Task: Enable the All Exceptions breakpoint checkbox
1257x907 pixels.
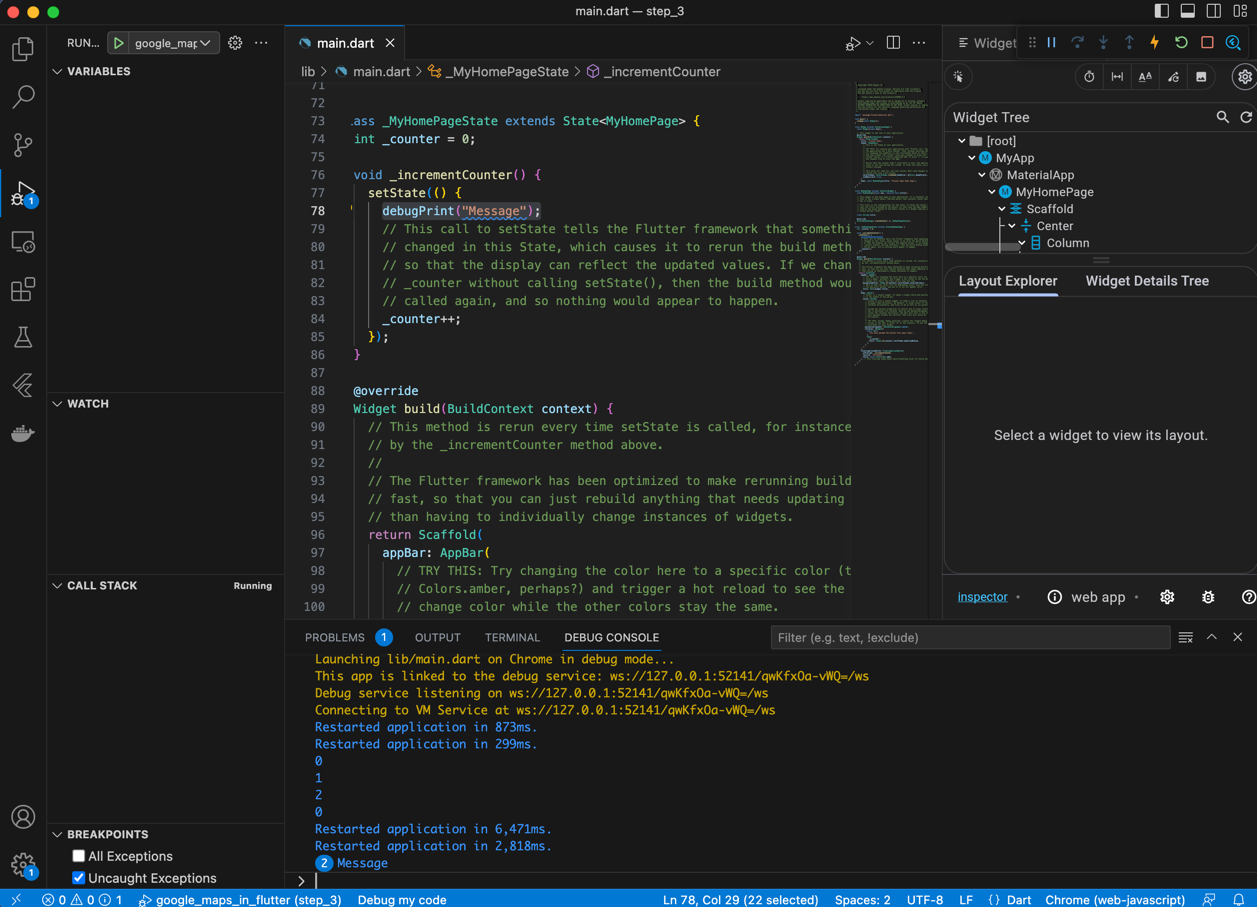Action: click(x=79, y=856)
